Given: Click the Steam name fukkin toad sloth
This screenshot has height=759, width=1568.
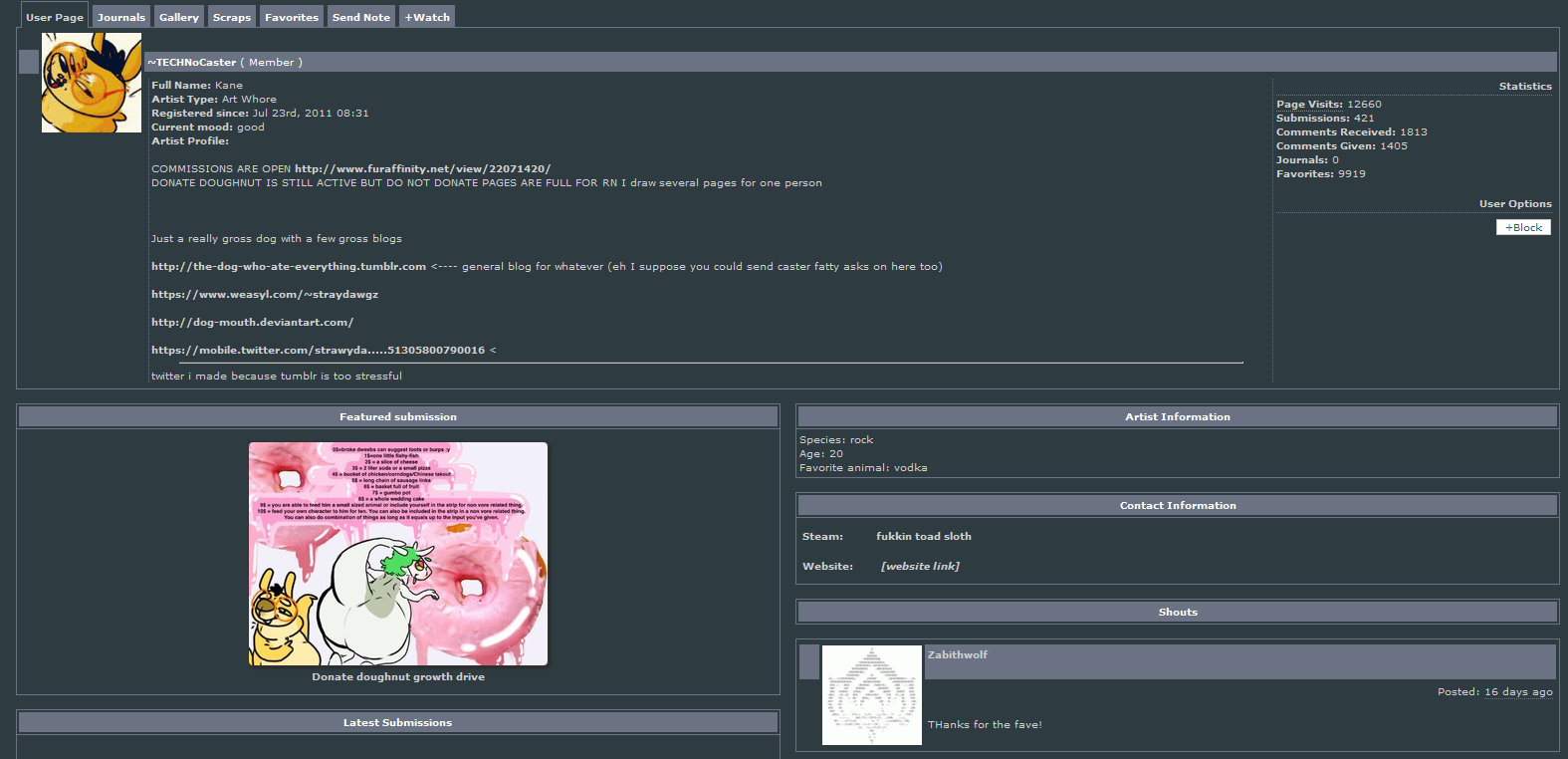Looking at the screenshot, I should point(924,537).
